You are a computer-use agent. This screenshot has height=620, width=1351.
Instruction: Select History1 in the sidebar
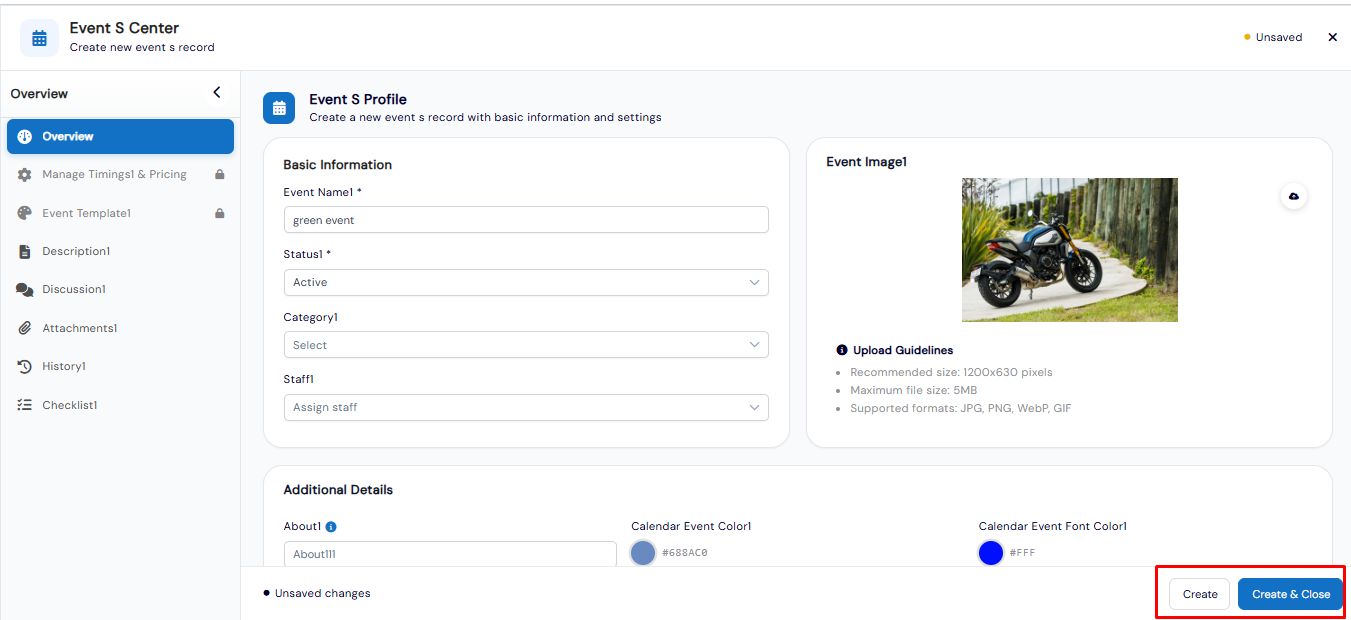(x=63, y=366)
